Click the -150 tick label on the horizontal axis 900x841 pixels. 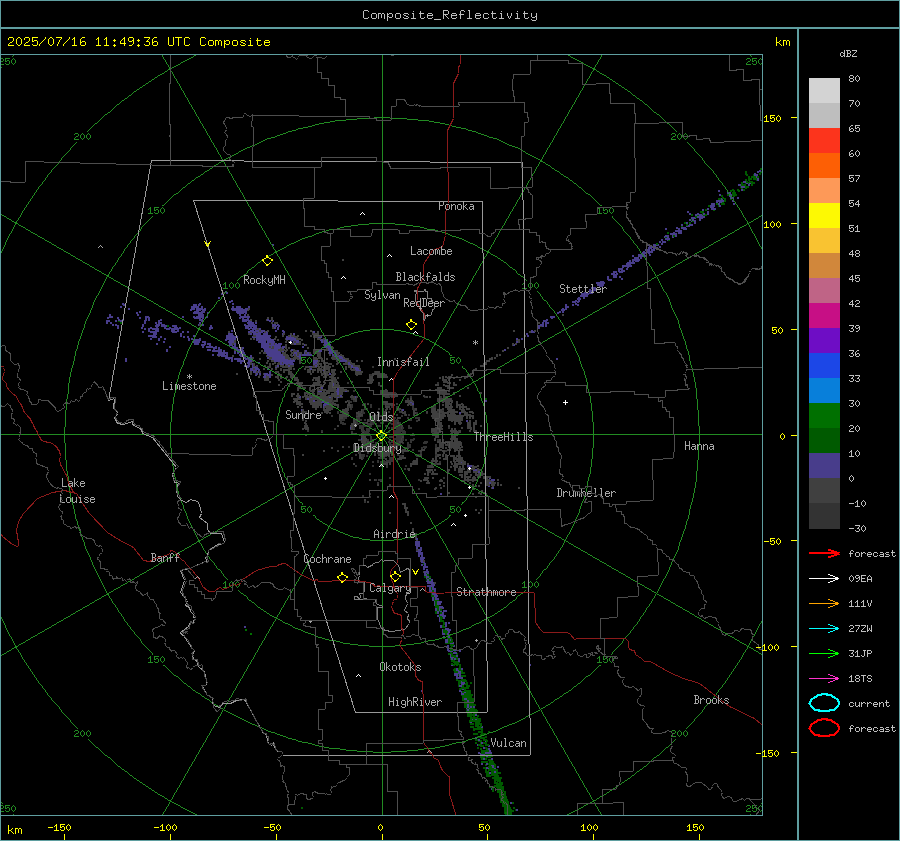pyautogui.click(x=59, y=828)
